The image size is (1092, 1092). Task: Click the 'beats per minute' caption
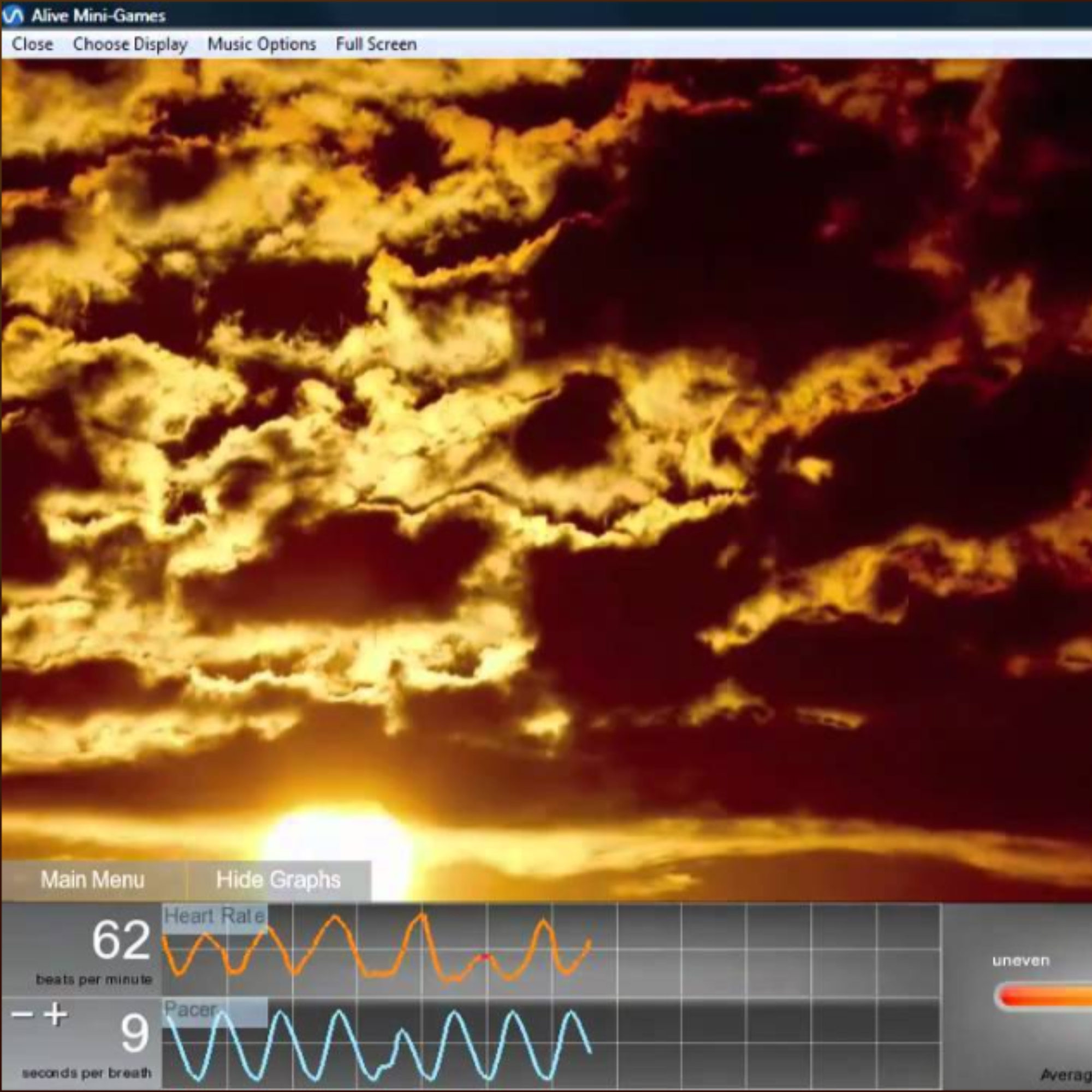[x=94, y=980]
